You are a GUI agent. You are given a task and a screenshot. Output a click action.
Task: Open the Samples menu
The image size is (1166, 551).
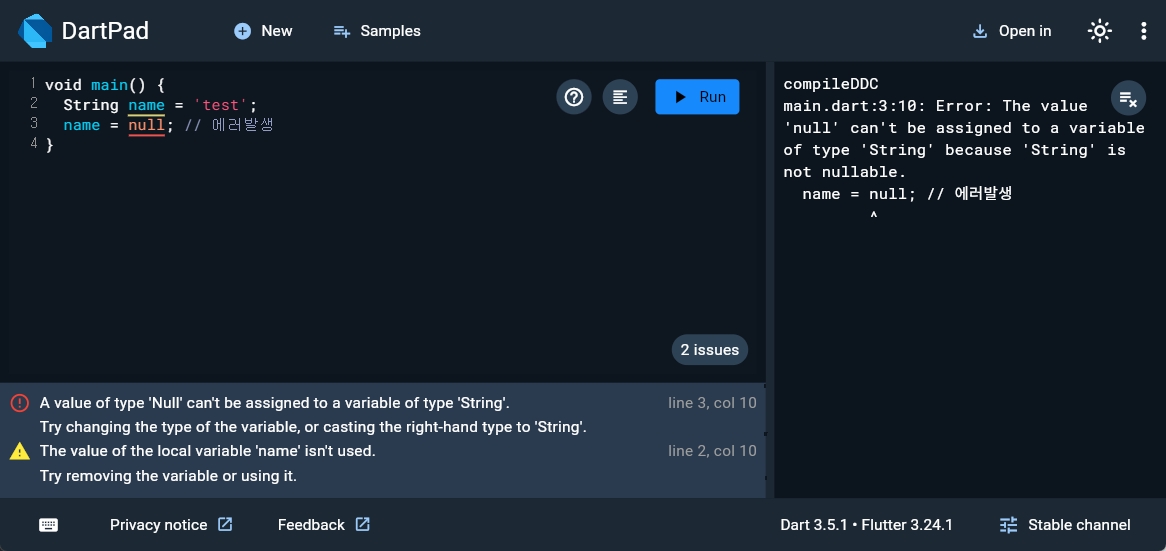(x=377, y=31)
